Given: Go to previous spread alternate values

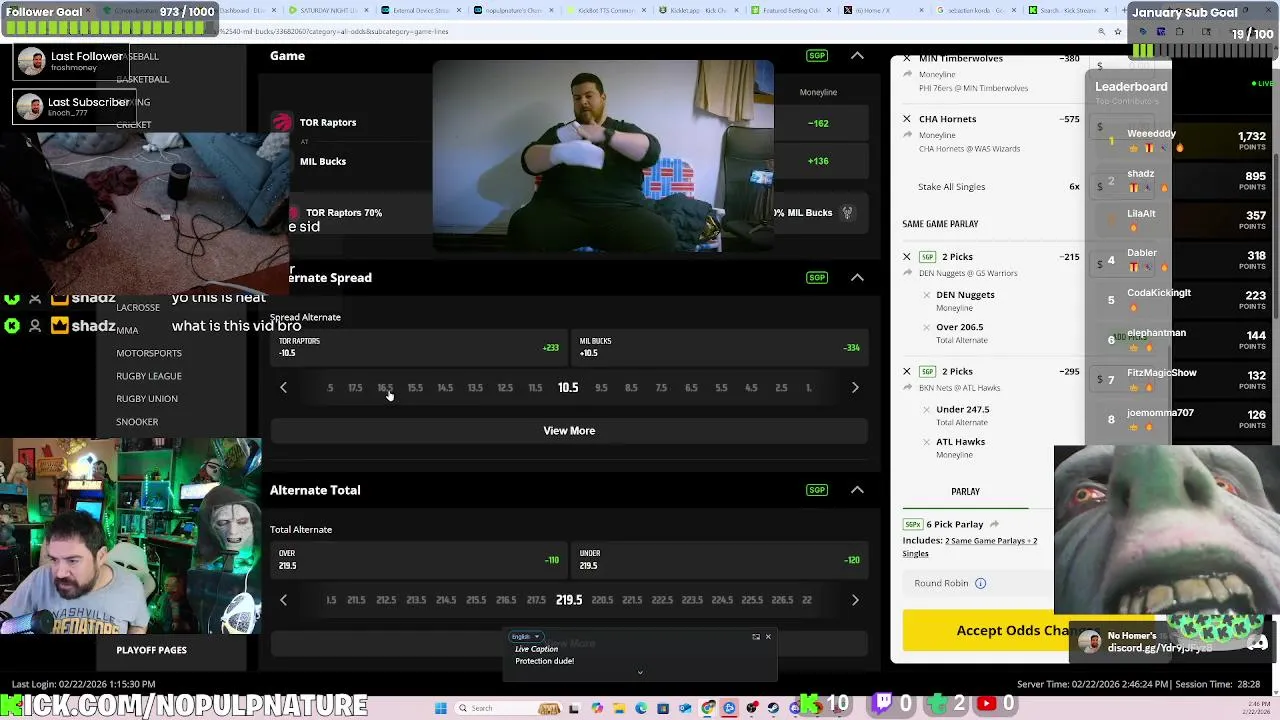Looking at the screenshot, I should click(283, 387).
